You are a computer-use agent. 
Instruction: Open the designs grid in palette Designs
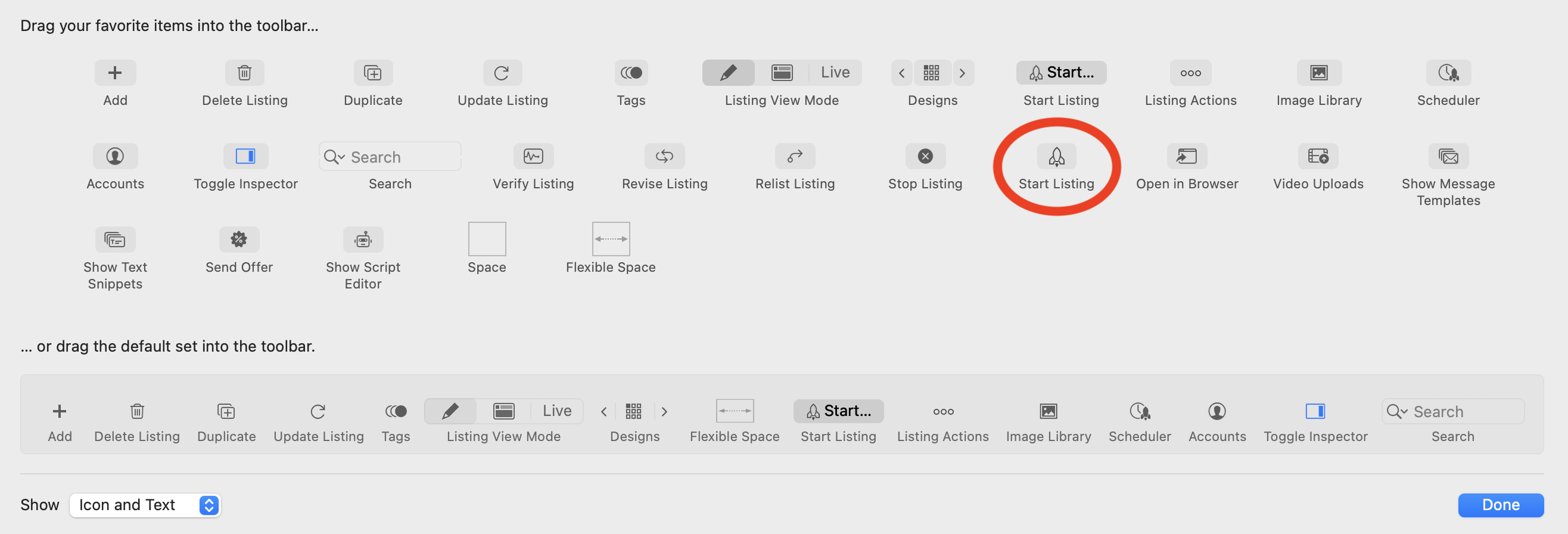[932, 73]
